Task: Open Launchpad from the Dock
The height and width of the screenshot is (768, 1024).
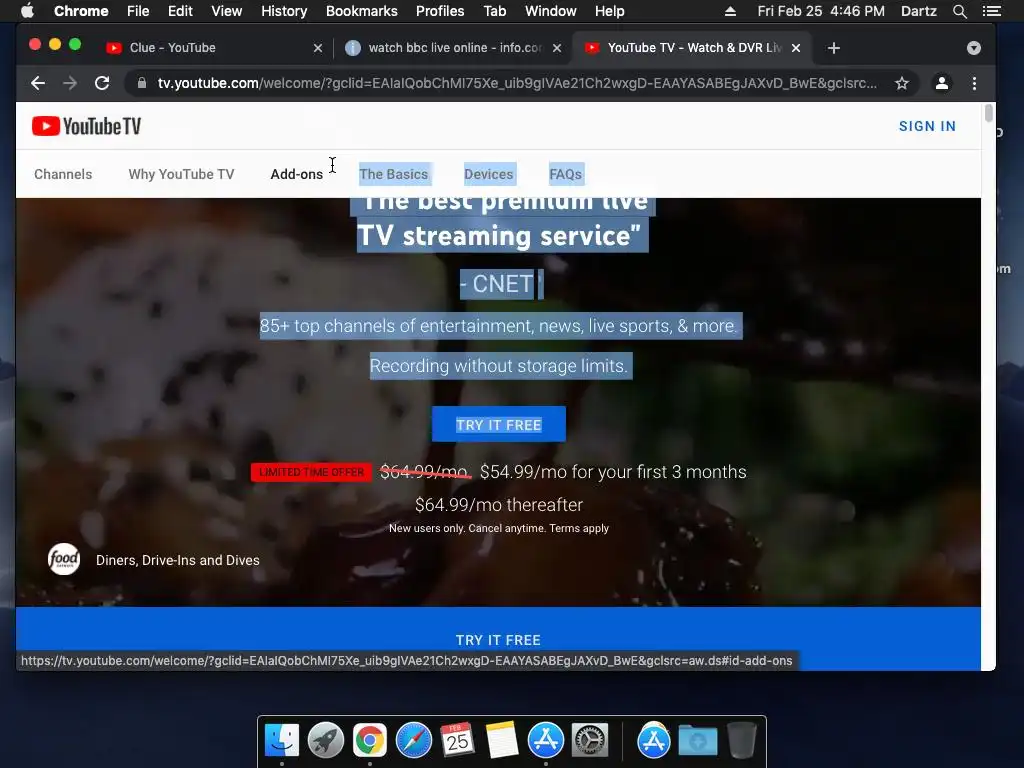Action: click(326, 741)
